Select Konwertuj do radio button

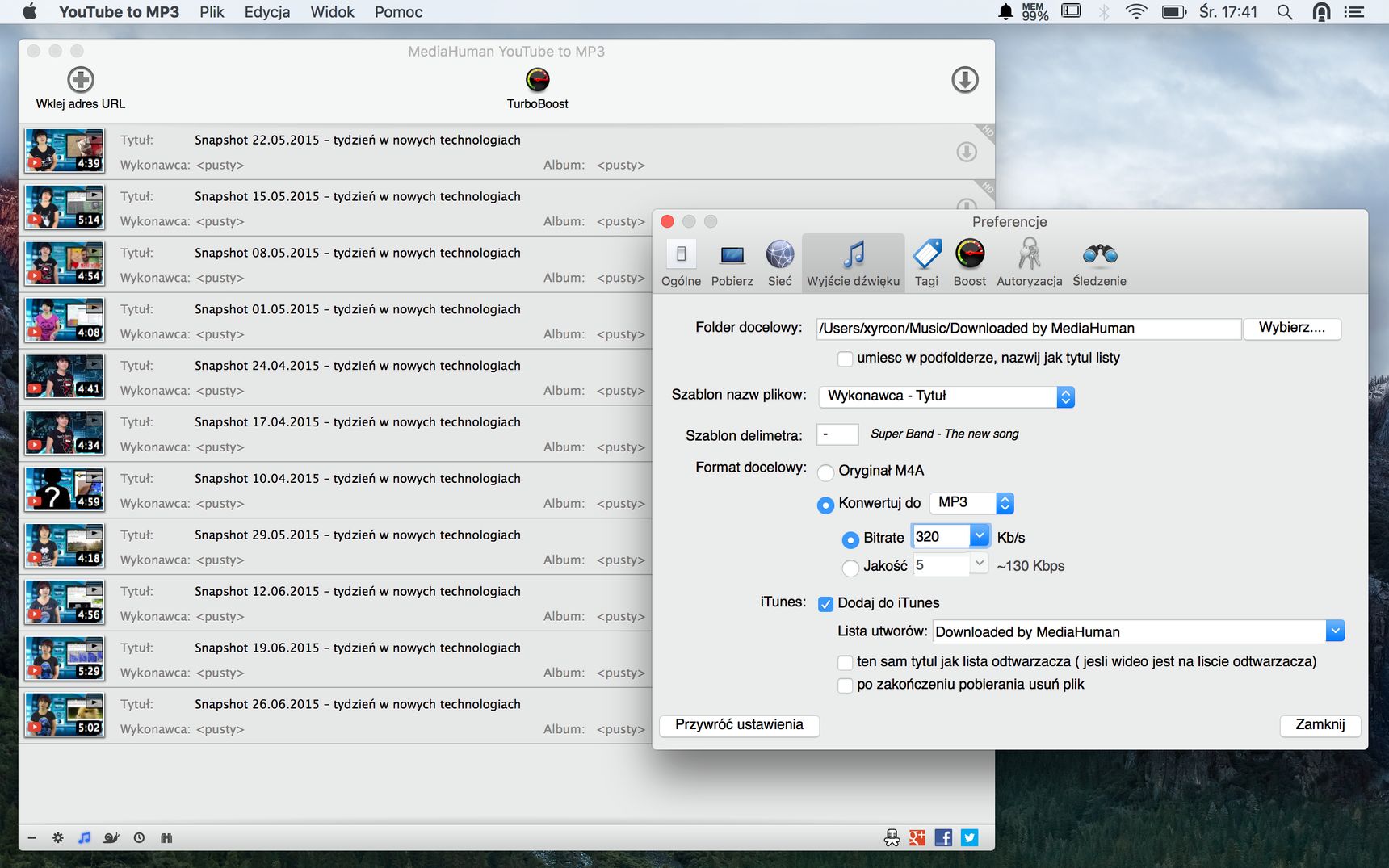[825, 505]
